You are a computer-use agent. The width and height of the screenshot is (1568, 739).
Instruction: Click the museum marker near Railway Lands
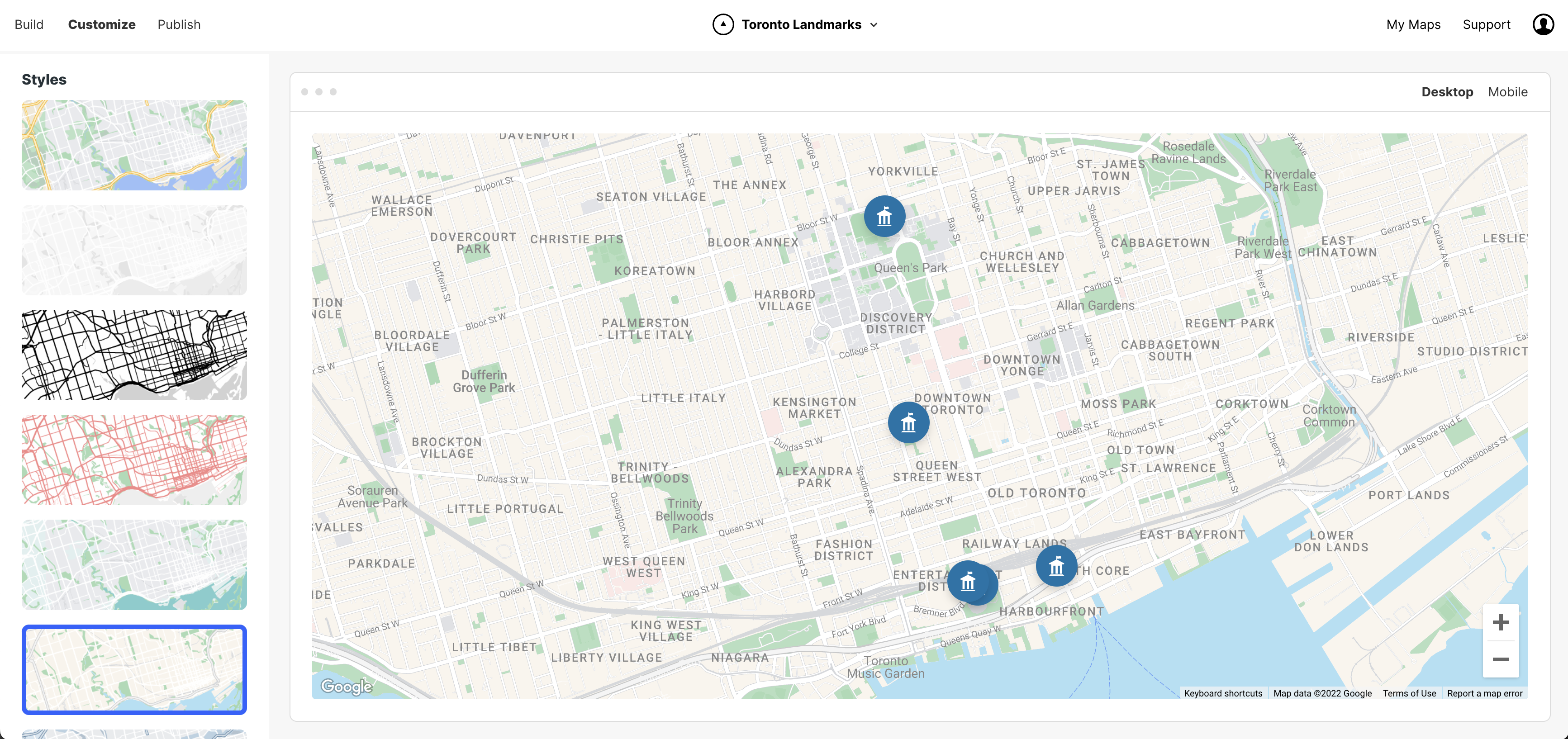pyautogui.click(x=1056, y=566)
